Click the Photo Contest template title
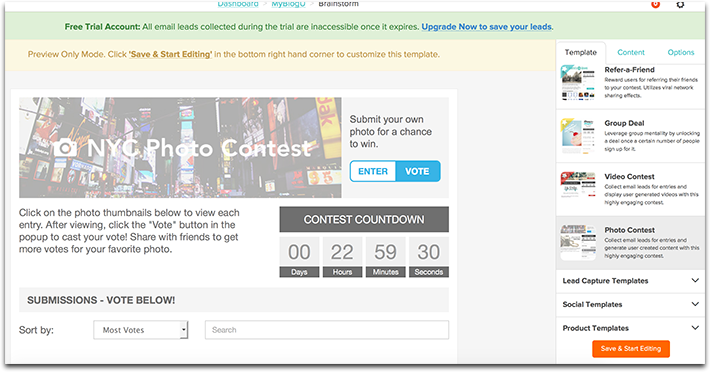The image size is (710, 372). (629, 230)
